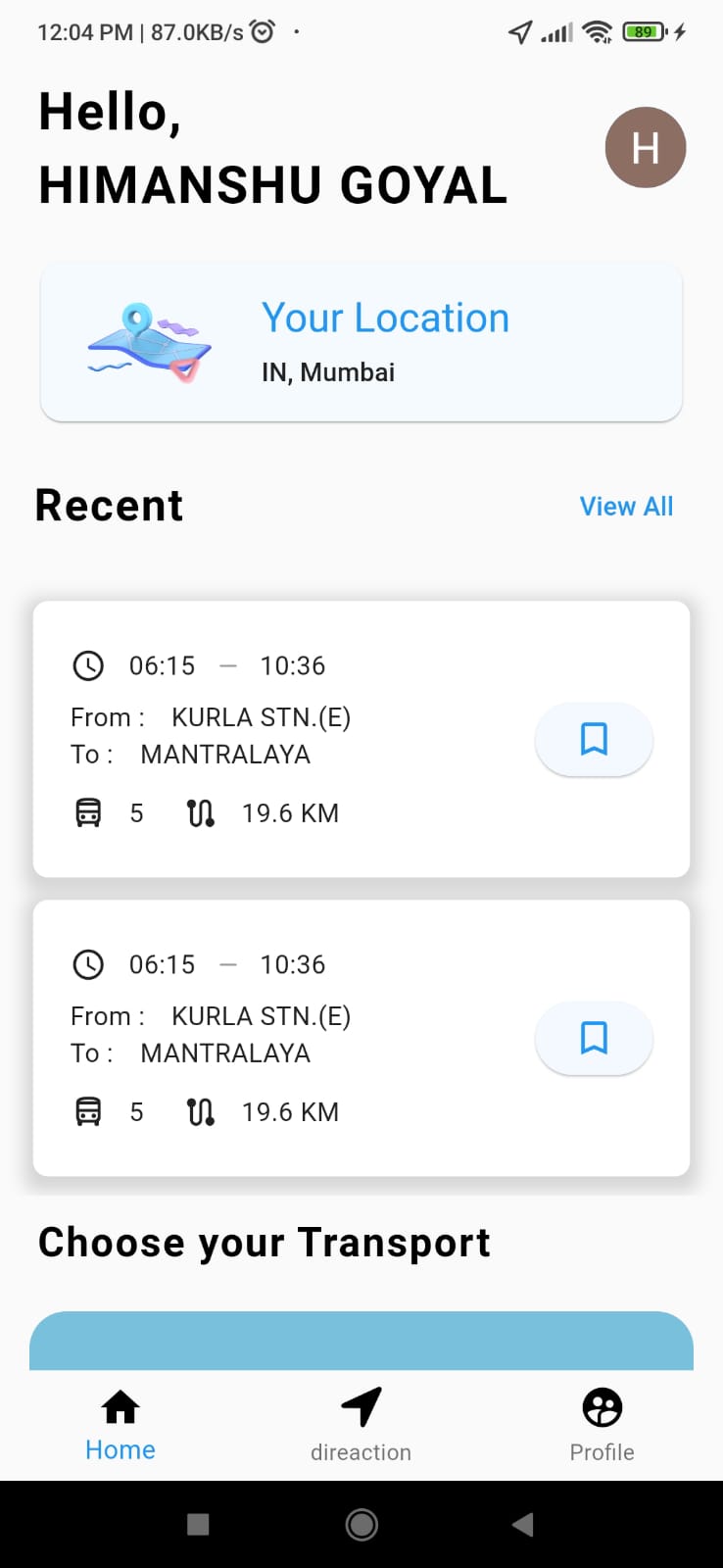The image size is (723, 1568).
Task: Tap the blue transport option card
Action: 361,1341
